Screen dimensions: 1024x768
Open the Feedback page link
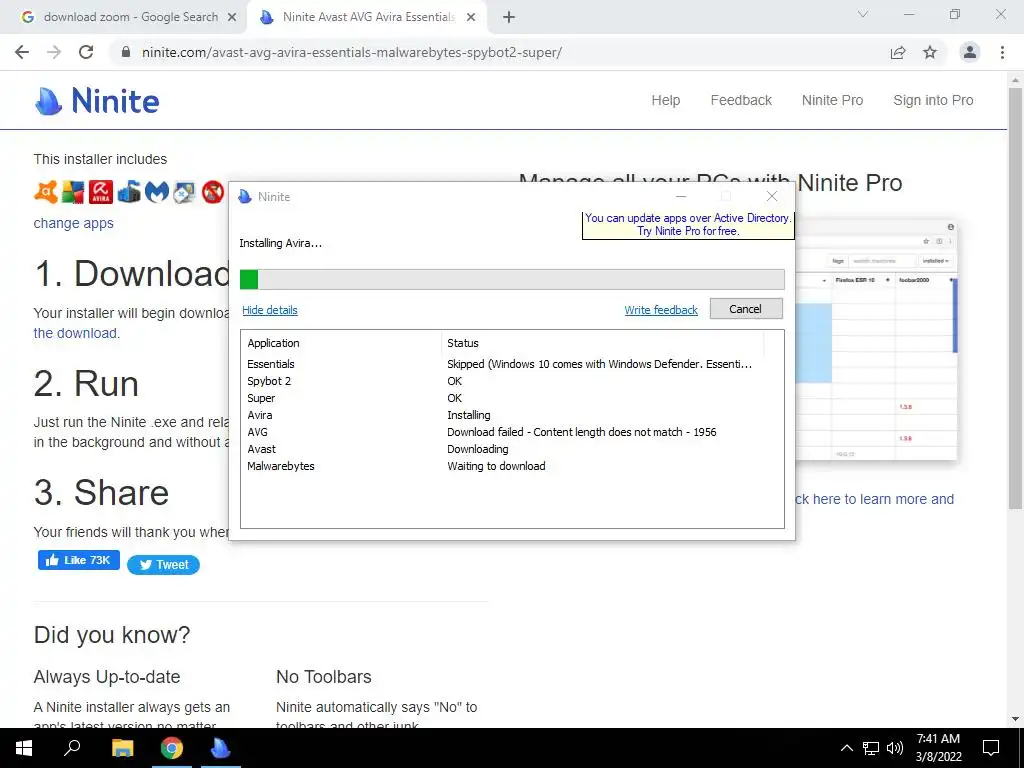pyautogui.click(x=741, y=101)
